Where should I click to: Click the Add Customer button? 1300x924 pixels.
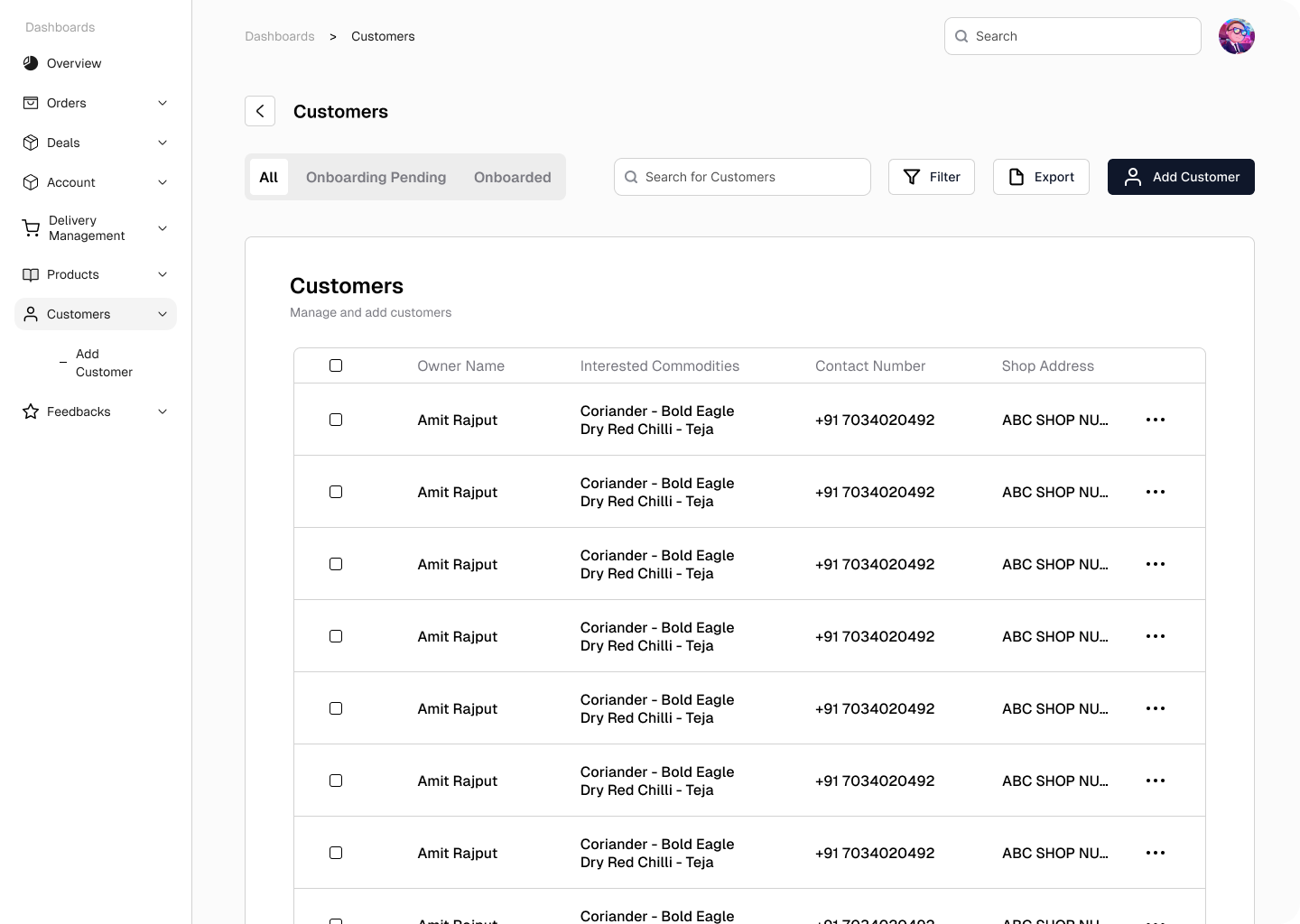(1181, 177)
